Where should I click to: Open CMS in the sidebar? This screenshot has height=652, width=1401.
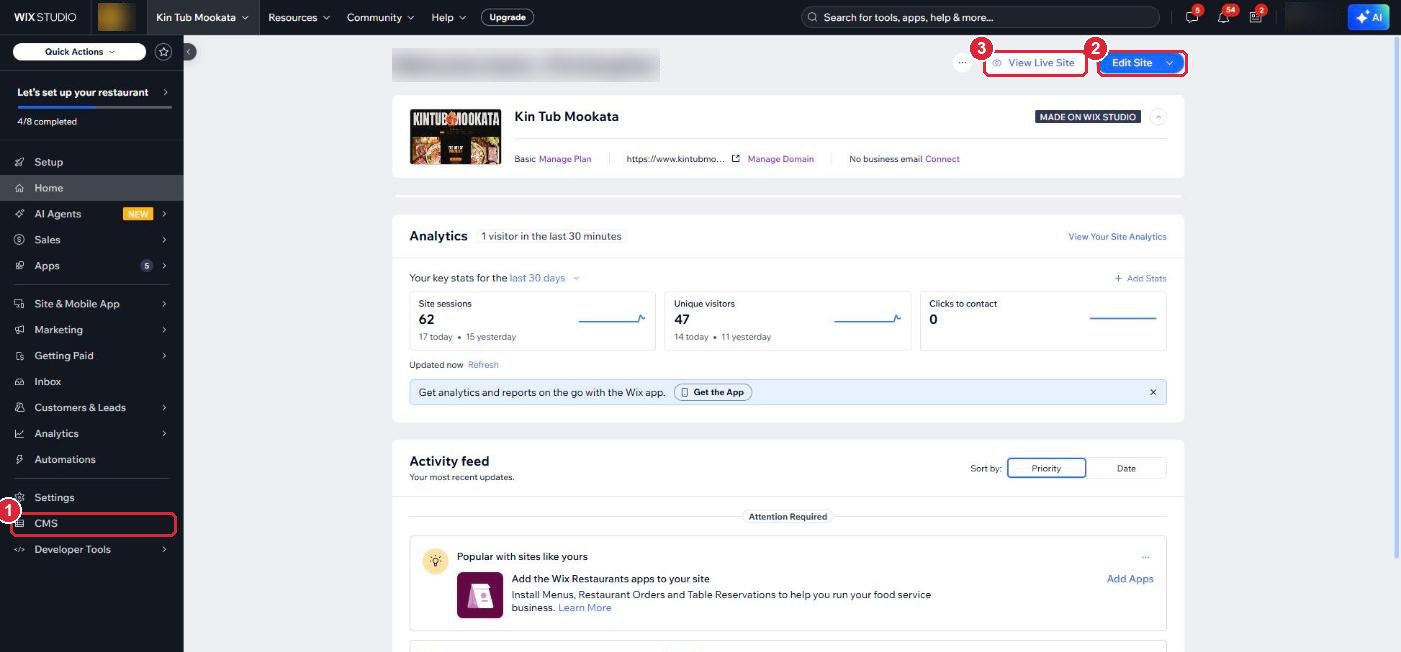(91, 524)
